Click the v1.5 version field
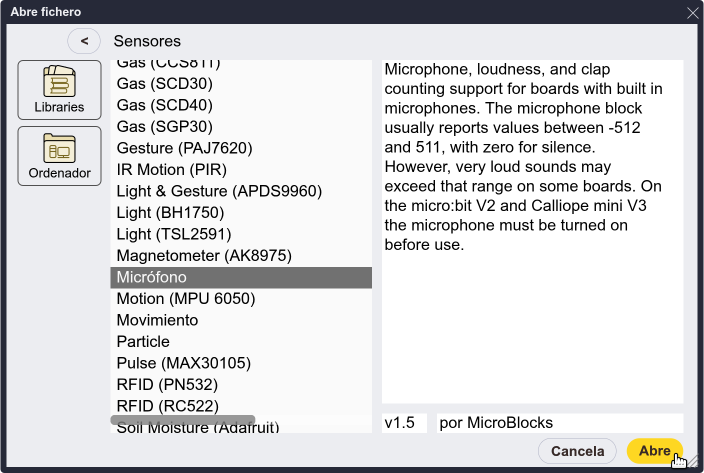Screen dimensions: 704x473 [x=404, y=423]
